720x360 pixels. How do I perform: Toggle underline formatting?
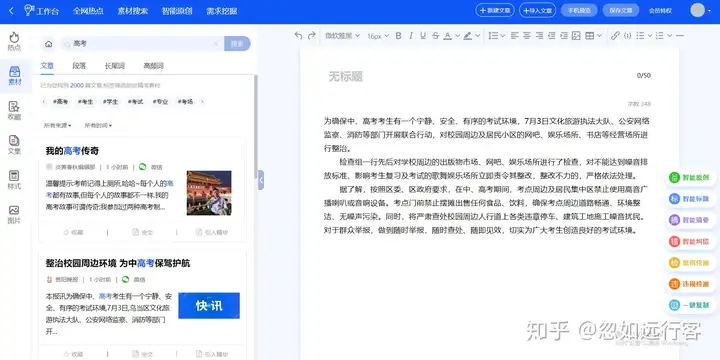(x=423, y=35)
